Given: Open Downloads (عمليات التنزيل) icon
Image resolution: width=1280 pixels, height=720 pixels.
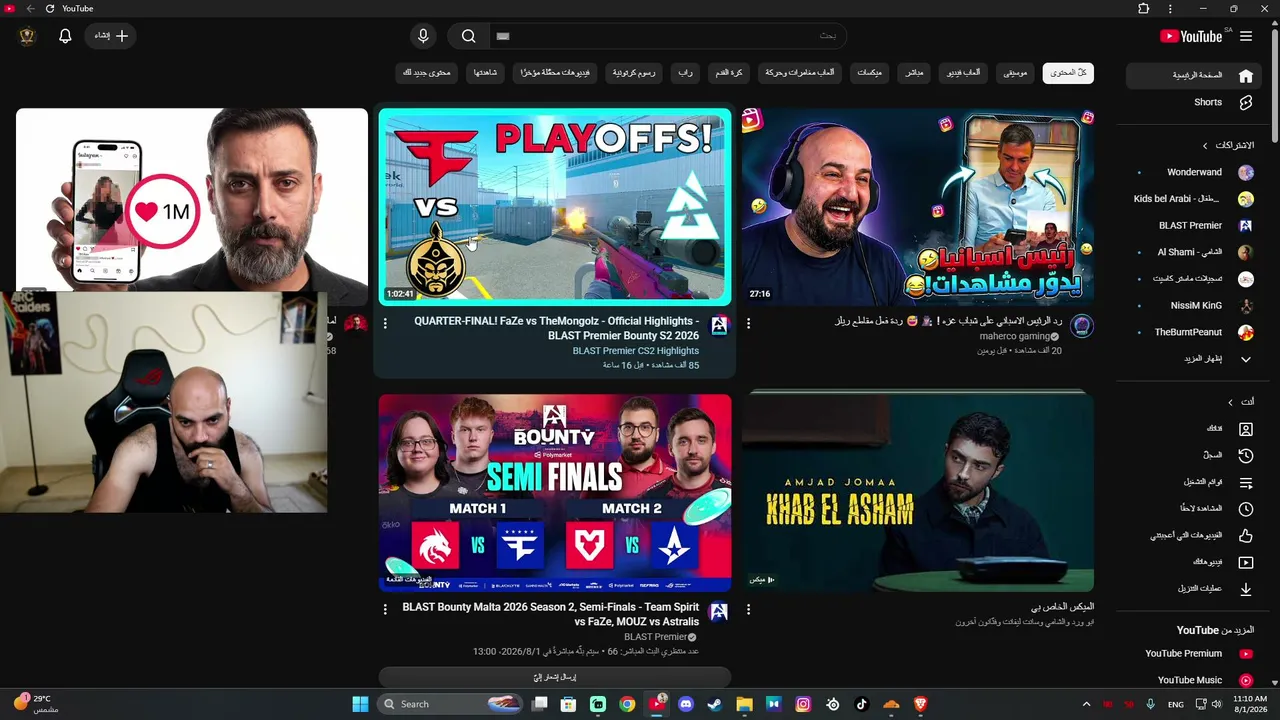Looking at the screenshot, I should pyautogui.click(x=1246, y=589).
